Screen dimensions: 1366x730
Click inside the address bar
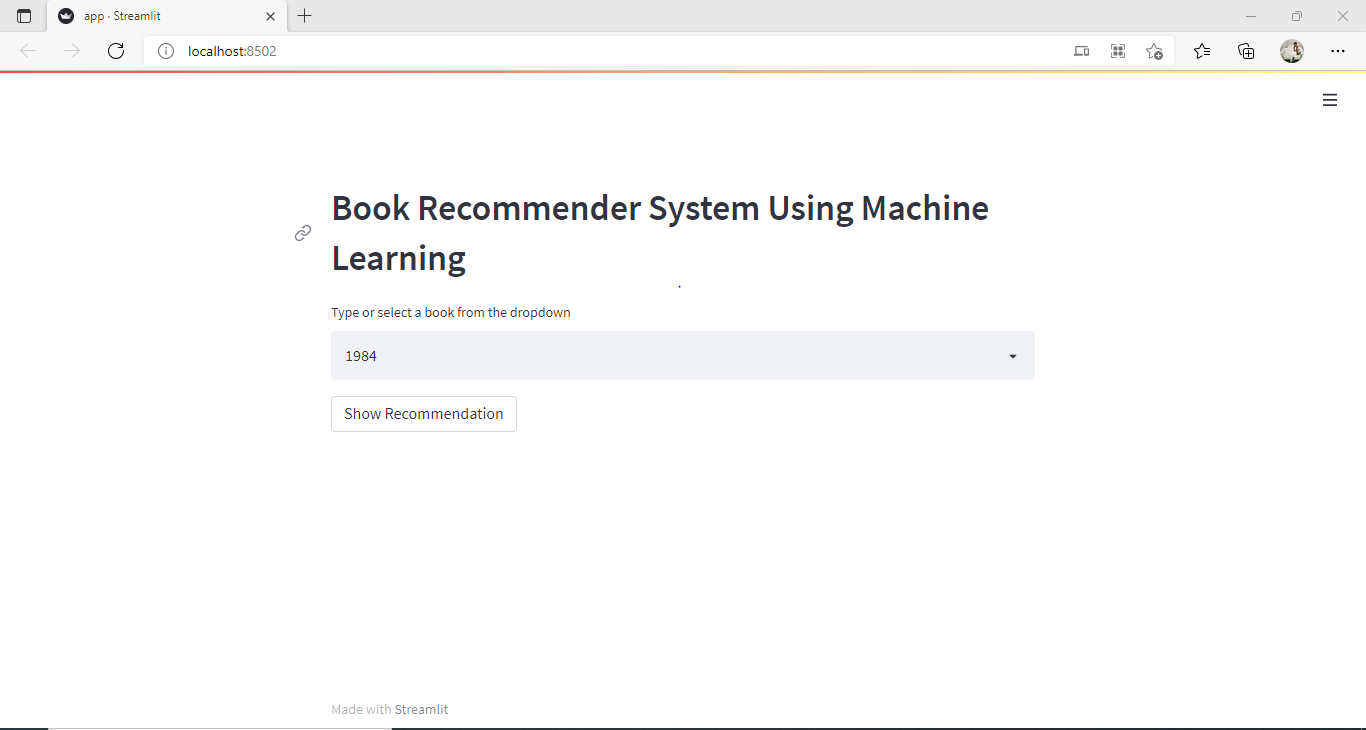pyautogui.click(x=400, y=51)
